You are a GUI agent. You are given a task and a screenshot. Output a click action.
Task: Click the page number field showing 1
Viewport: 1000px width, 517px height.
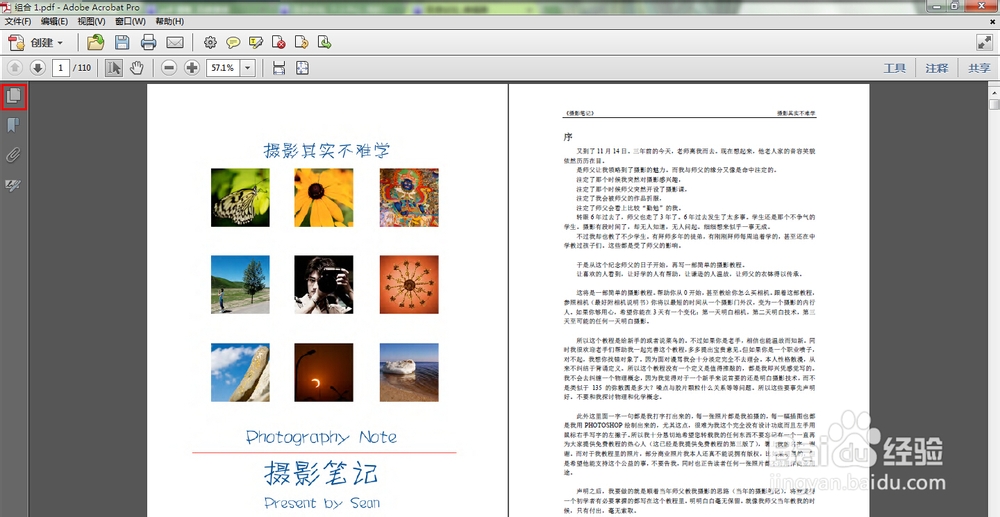[61, 68]
